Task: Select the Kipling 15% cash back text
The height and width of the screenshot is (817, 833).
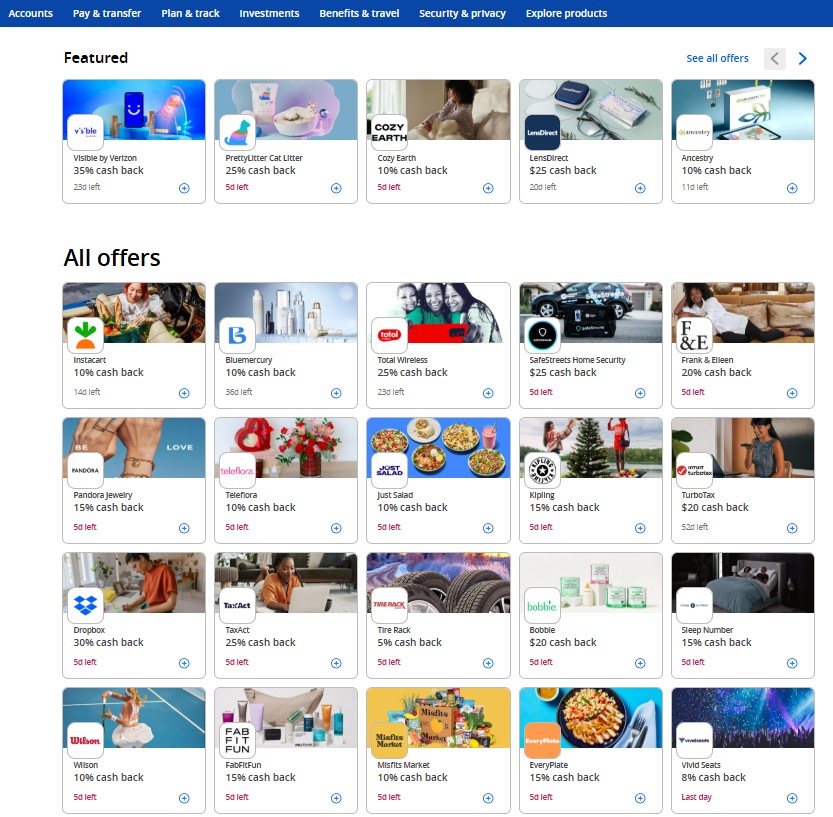Action: pyautogui.click(x=564, y=508)
